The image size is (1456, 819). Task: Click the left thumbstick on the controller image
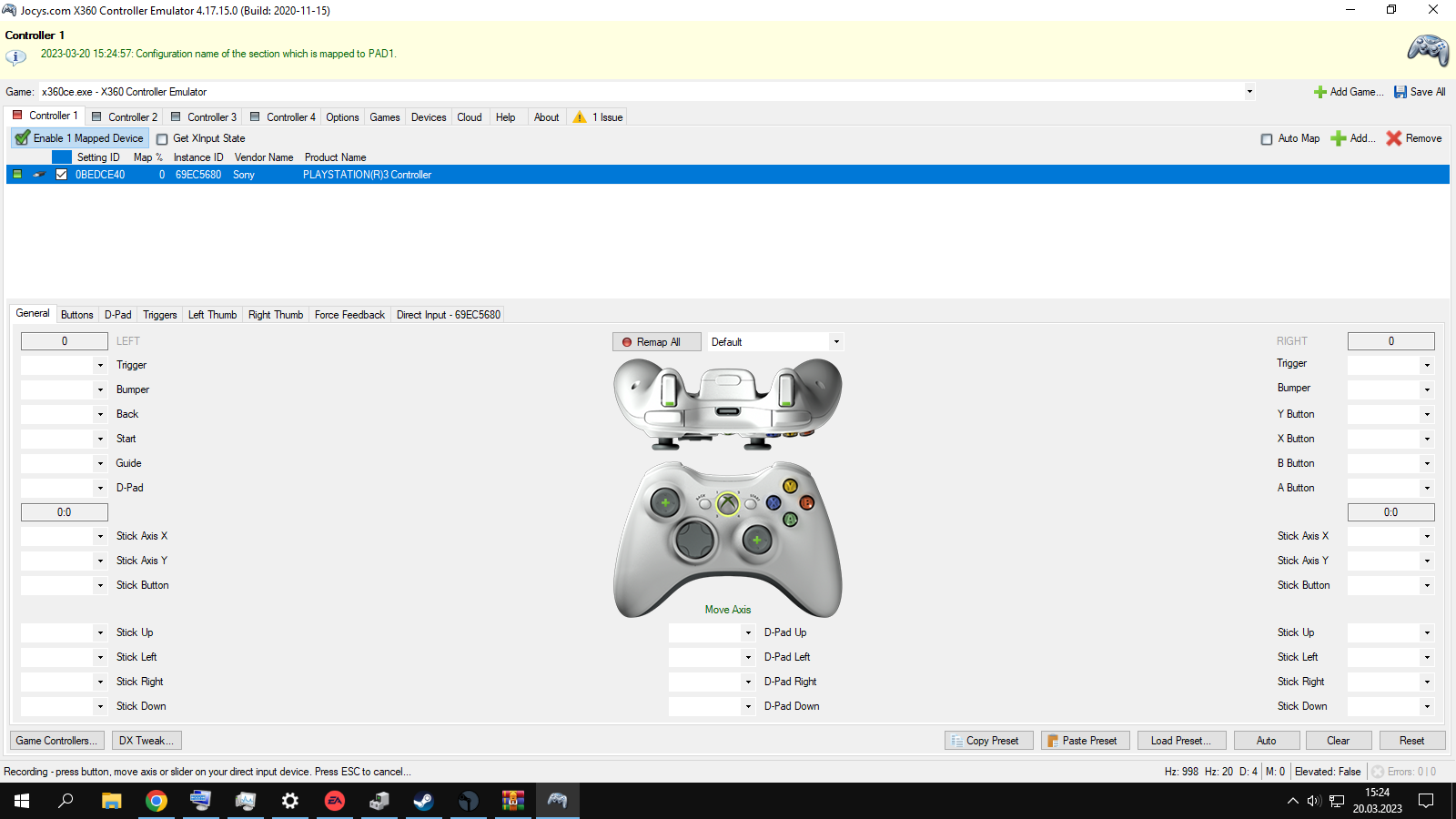click(x=665, y=502)
